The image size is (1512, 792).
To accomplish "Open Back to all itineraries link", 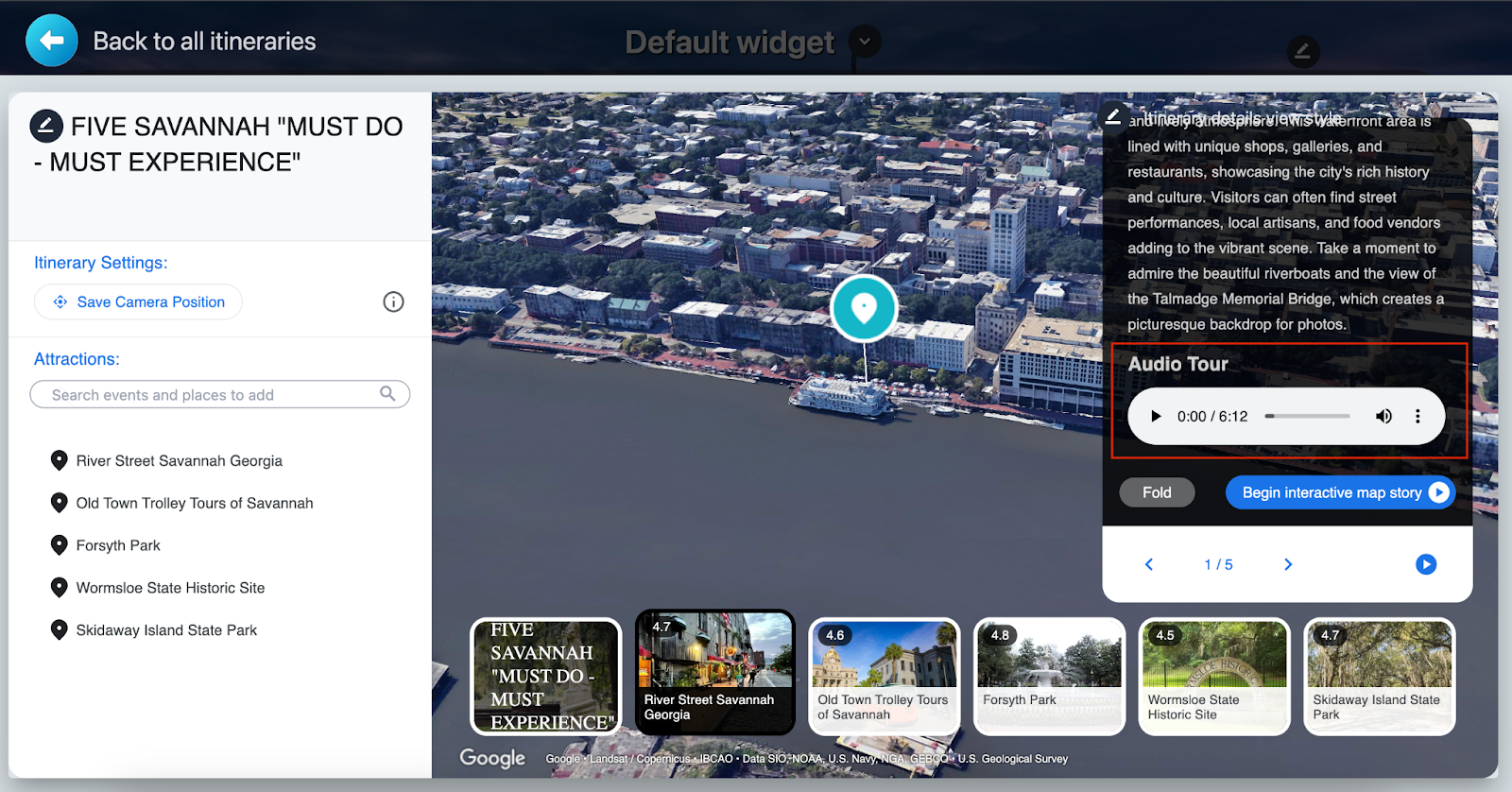I will [x=204, y=42].
